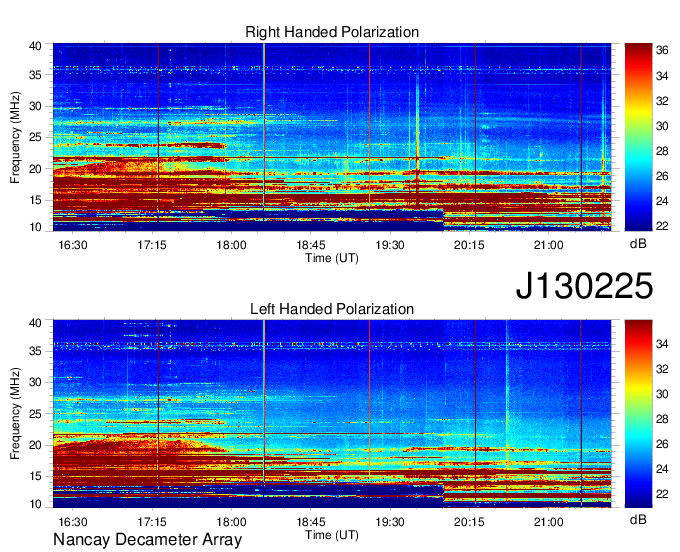Image resolution: width=680 pixels, height=552 pixels.
Task: Click inside the Right Handed Polarization spectrogram
Action: click(x=332, y=137)
